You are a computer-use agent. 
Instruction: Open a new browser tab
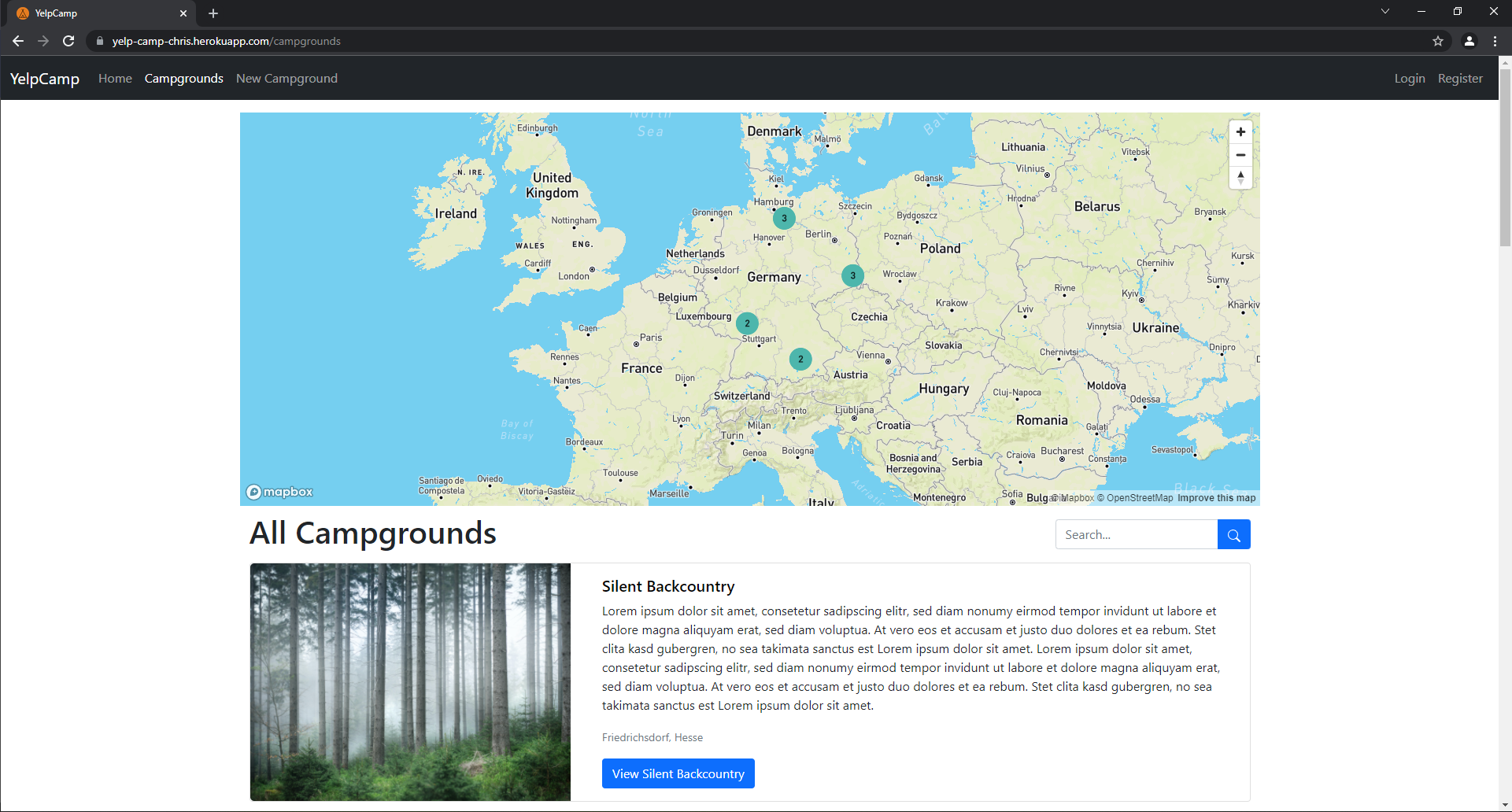click(213, 13)
